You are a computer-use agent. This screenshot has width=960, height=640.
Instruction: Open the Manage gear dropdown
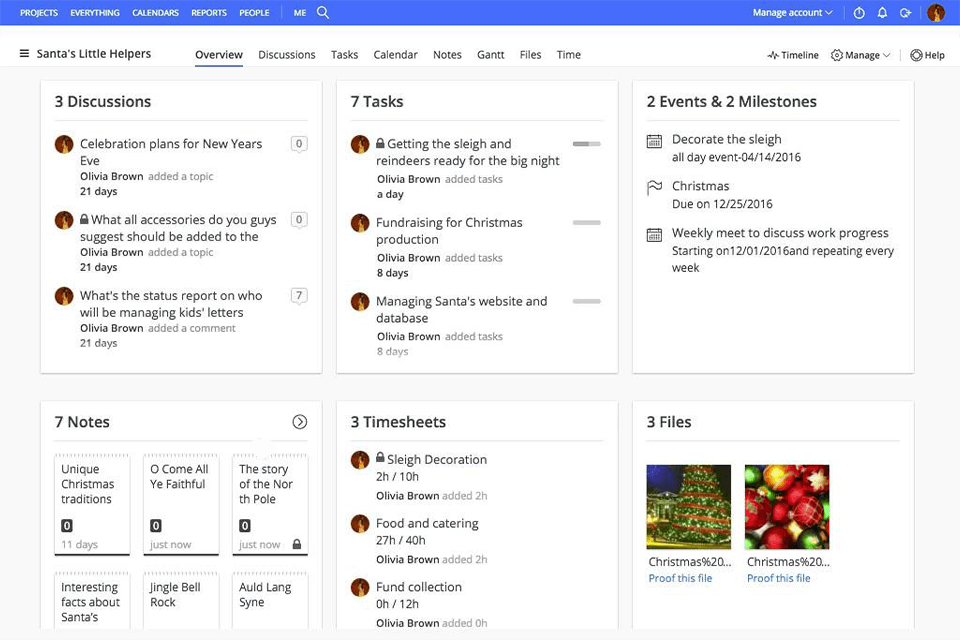(x=860, y=55)
